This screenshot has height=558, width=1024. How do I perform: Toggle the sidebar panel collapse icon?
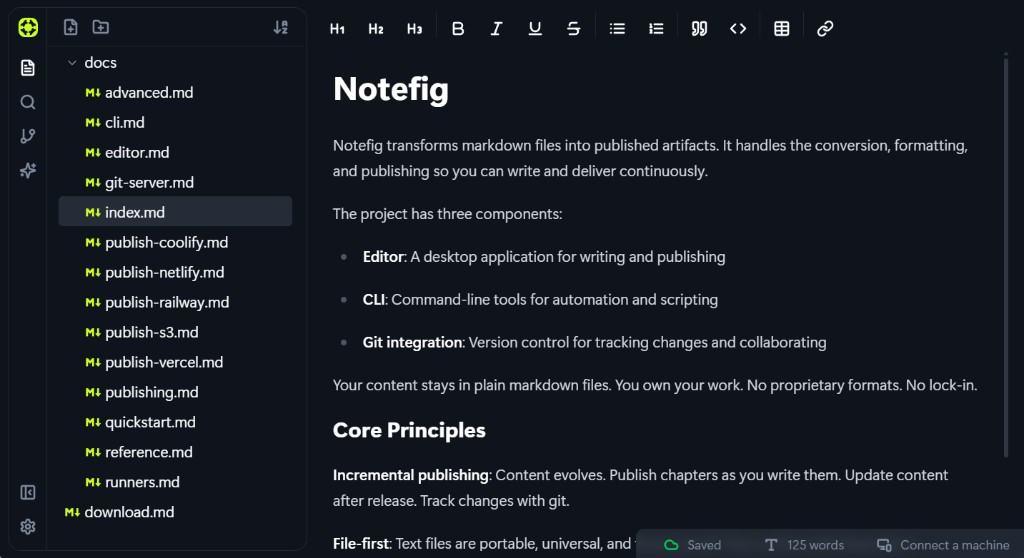pos(28,492)
